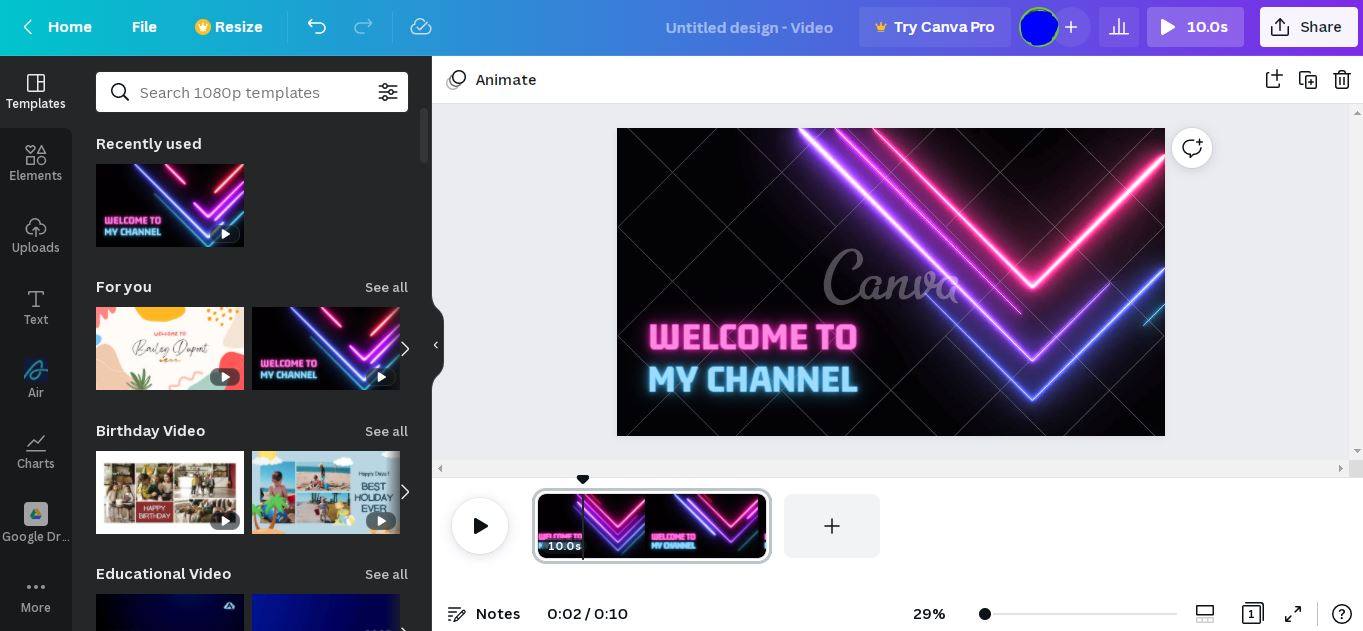Click the horizontal canvas scrollbar

coord(890,468)
